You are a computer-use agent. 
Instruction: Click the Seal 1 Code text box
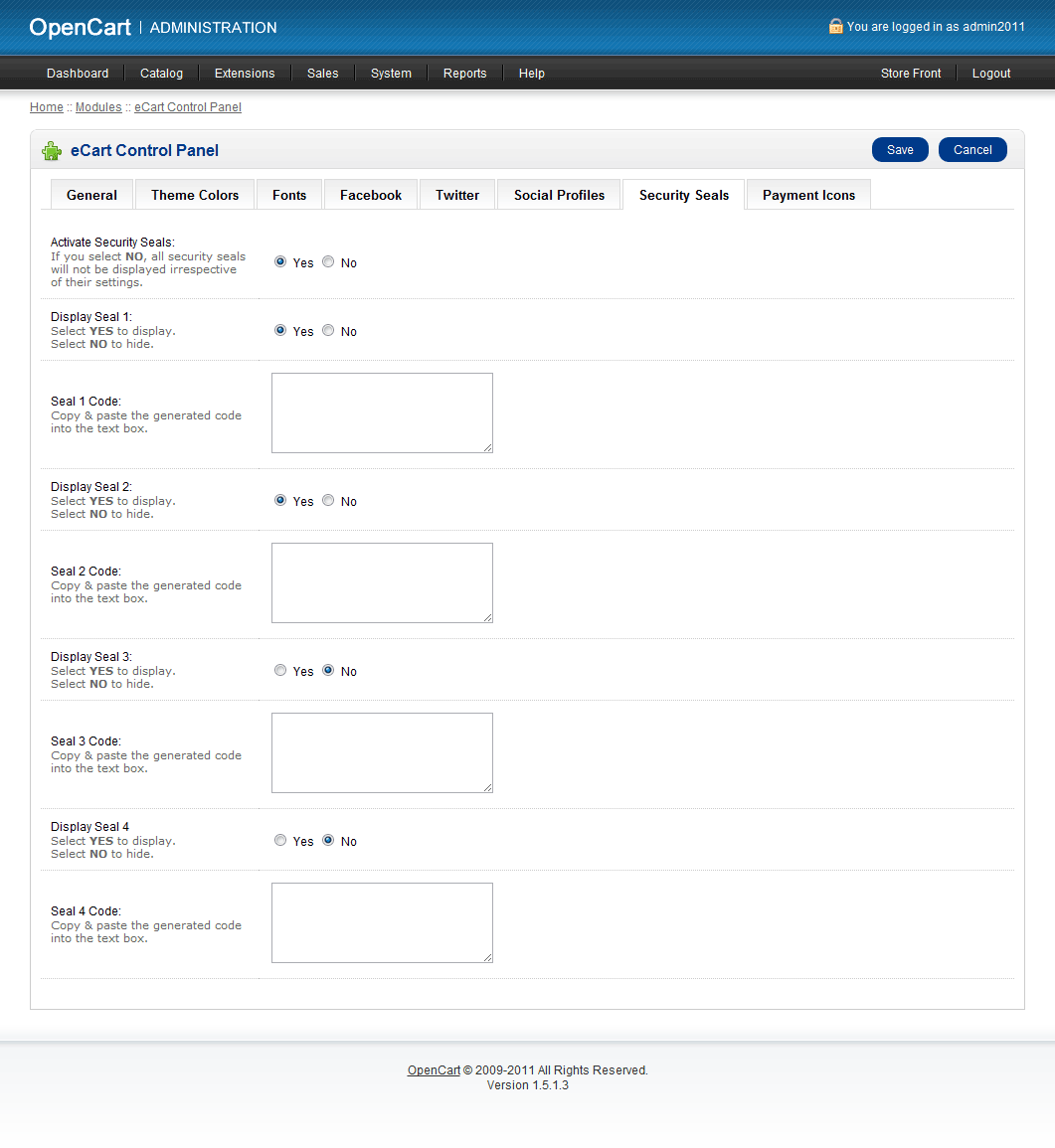click(x=383, y=412)
